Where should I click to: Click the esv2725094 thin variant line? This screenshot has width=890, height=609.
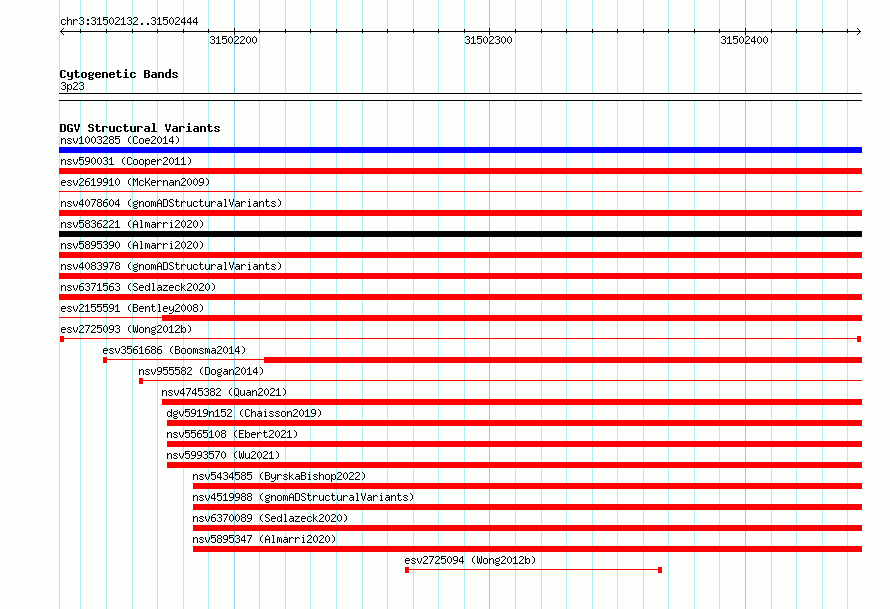pyautogui.click(x=534, y=569)
